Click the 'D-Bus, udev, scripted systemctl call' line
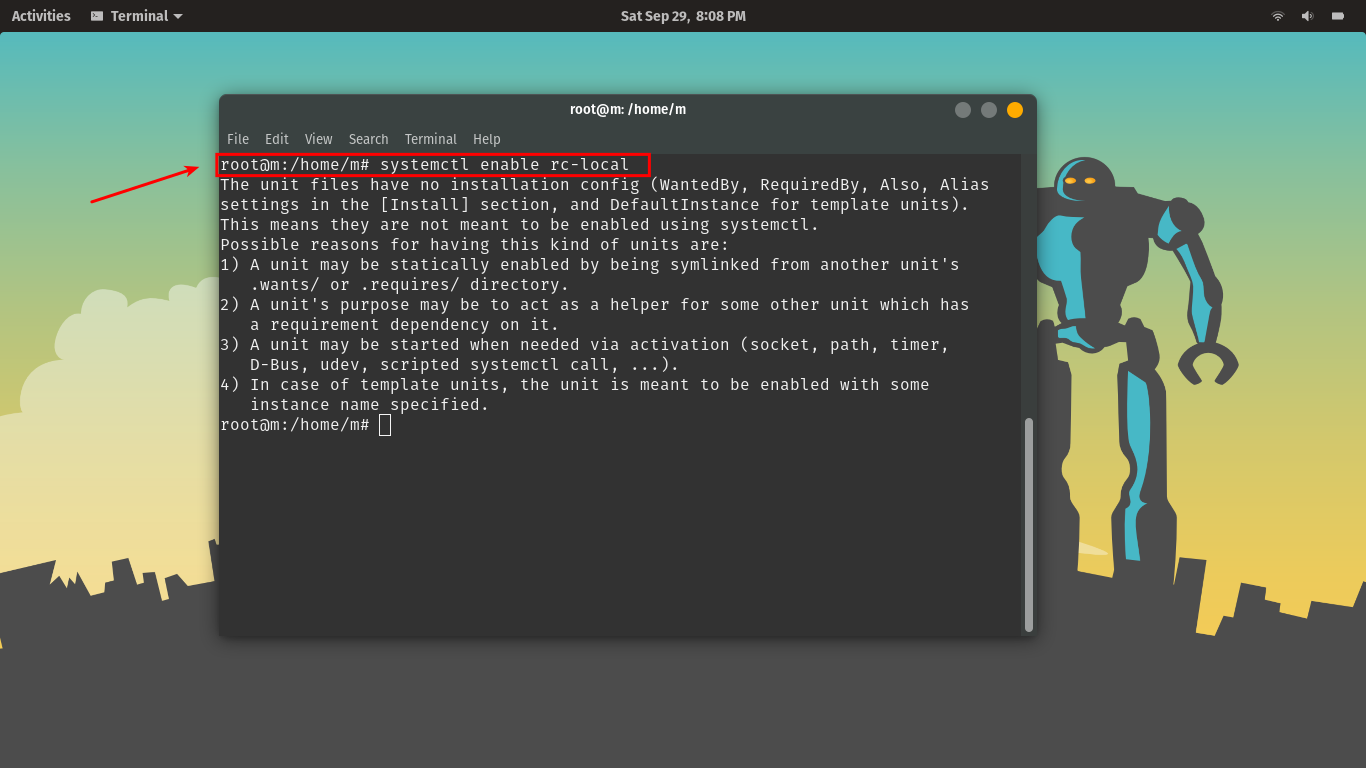 click(x=465, y=365)
